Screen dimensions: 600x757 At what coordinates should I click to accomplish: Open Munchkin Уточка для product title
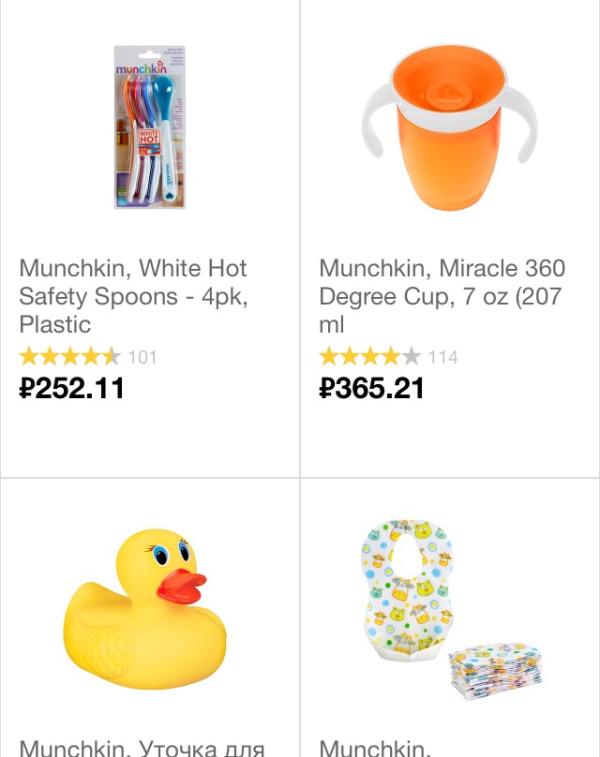click(x=142, y=747)
